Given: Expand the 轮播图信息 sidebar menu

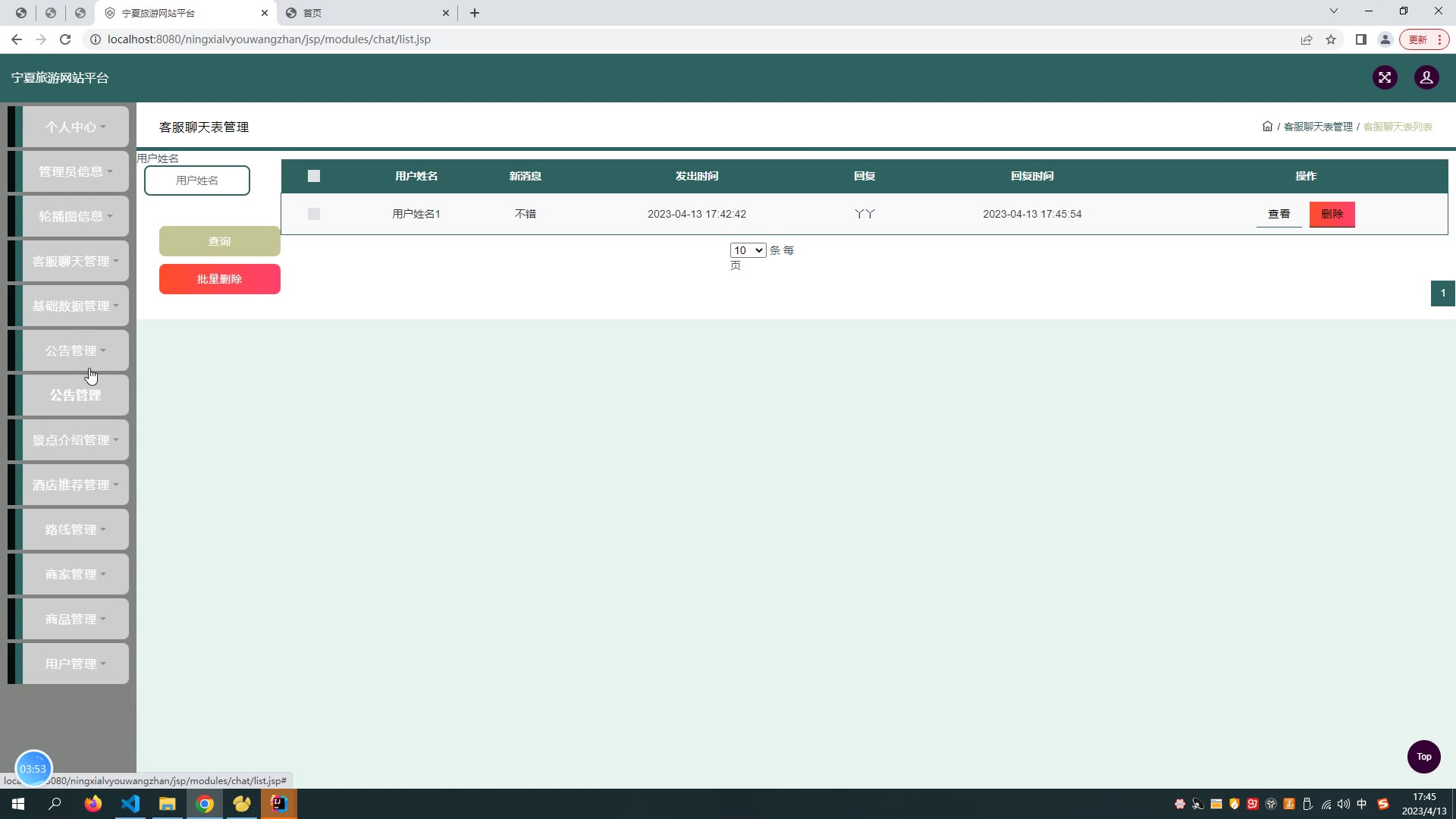Looking at the screenshot, I should point(75,216).
